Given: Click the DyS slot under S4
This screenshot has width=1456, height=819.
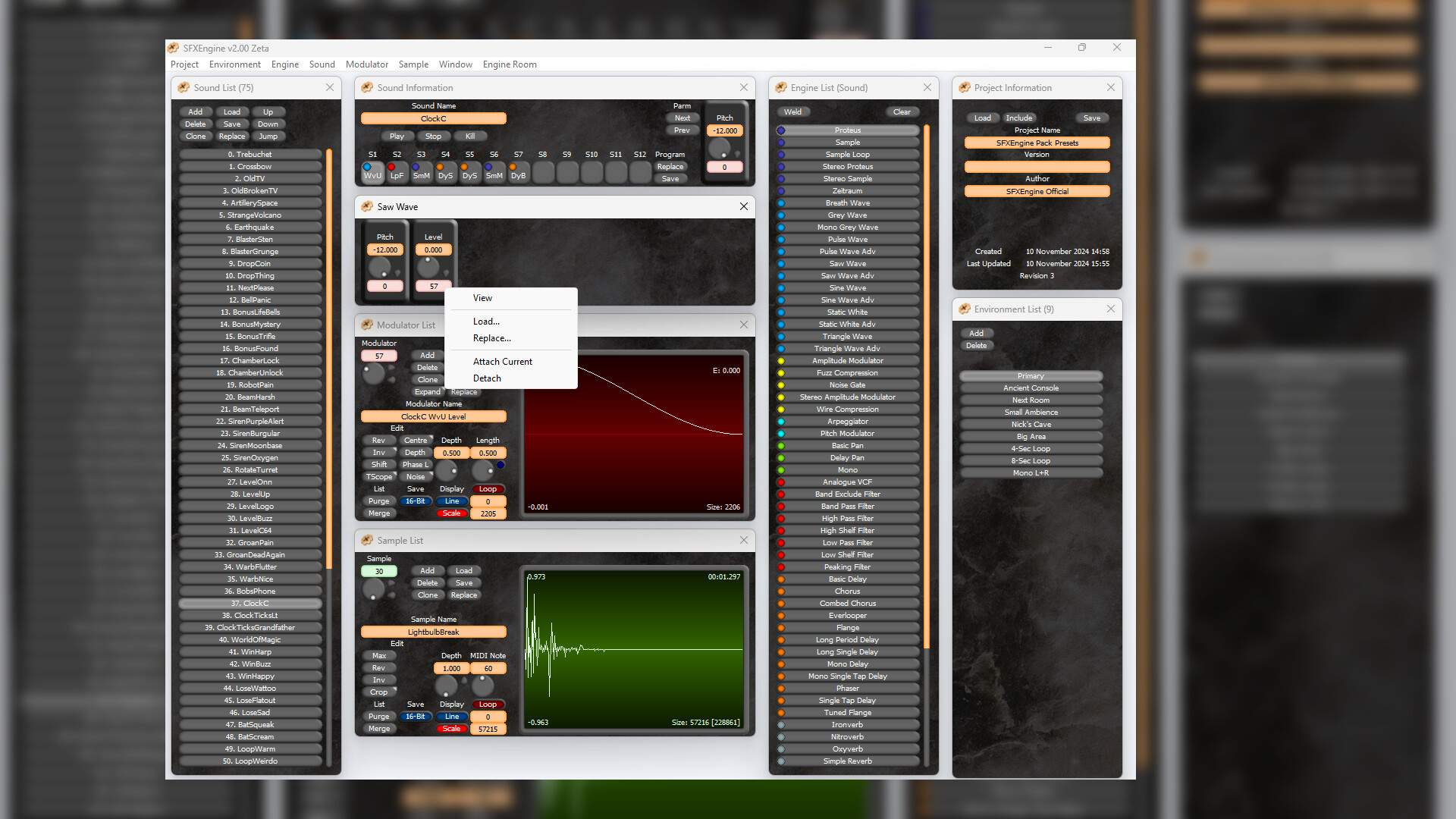Looking at the screenshot, I should [445, 173].
